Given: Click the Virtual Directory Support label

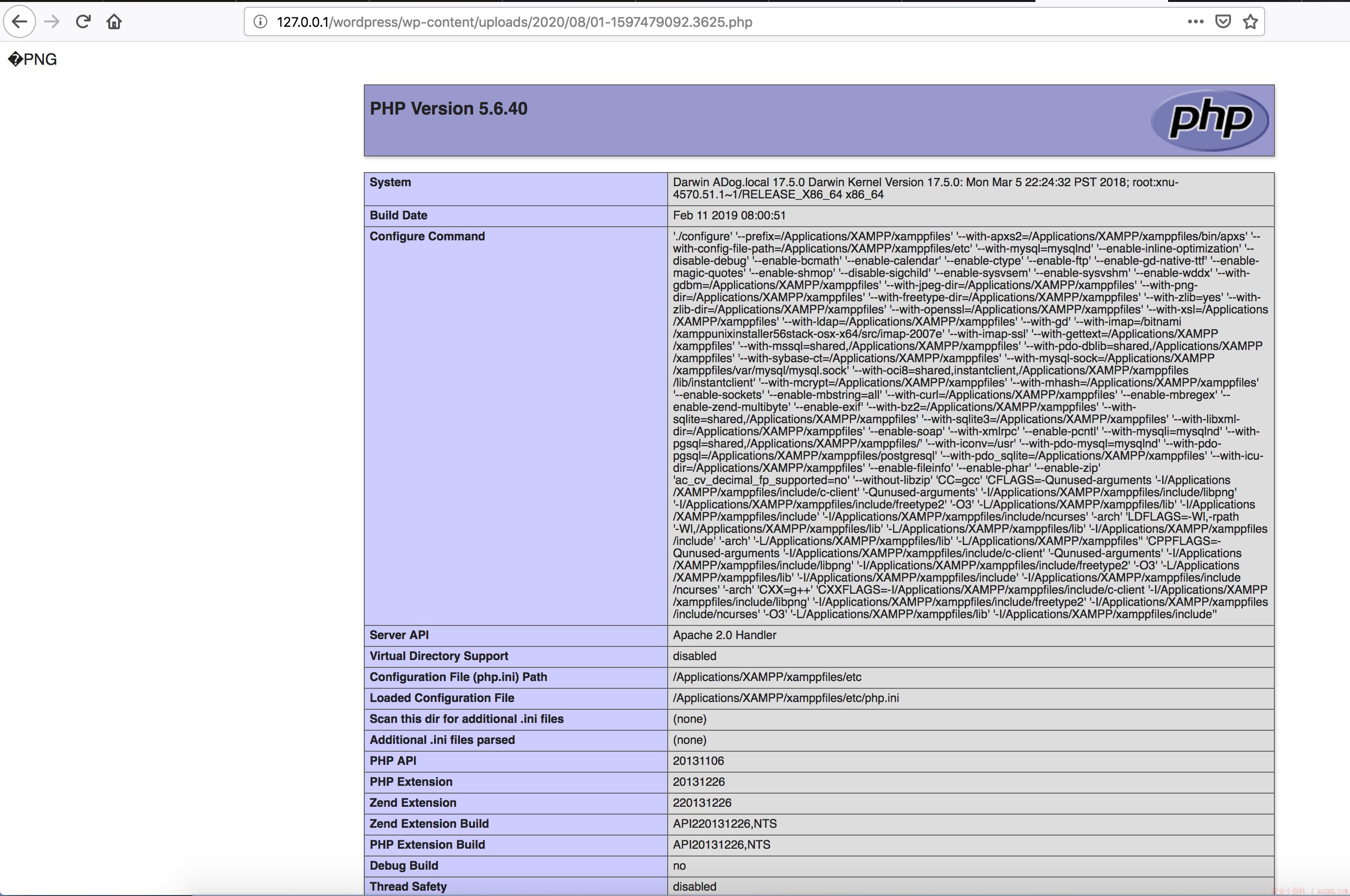Looking at the screenshot, I should click(439, 656).
